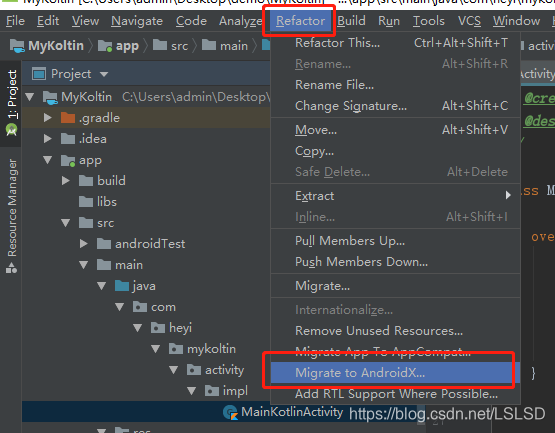Open the Tools menu
The width and height of the screenshot is (555, 433).
[x=428, y=21]
